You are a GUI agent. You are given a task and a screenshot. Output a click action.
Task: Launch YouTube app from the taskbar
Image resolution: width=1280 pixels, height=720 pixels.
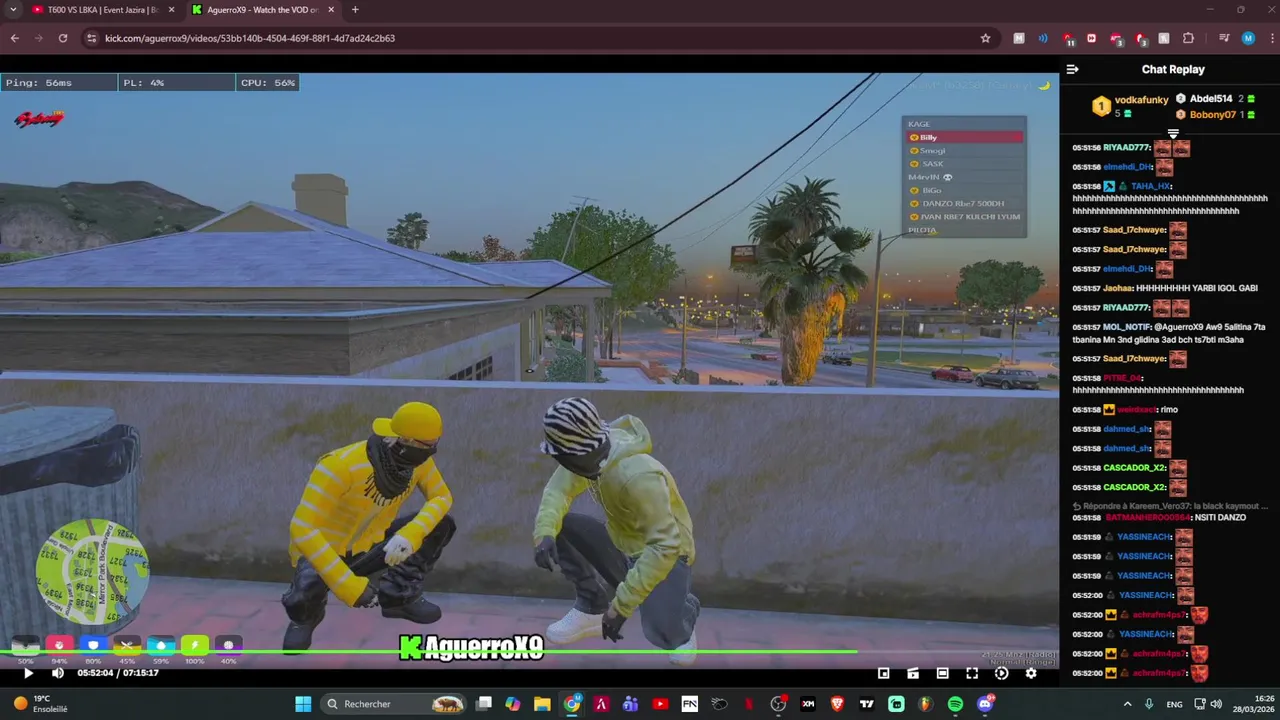tap(660, 704)
